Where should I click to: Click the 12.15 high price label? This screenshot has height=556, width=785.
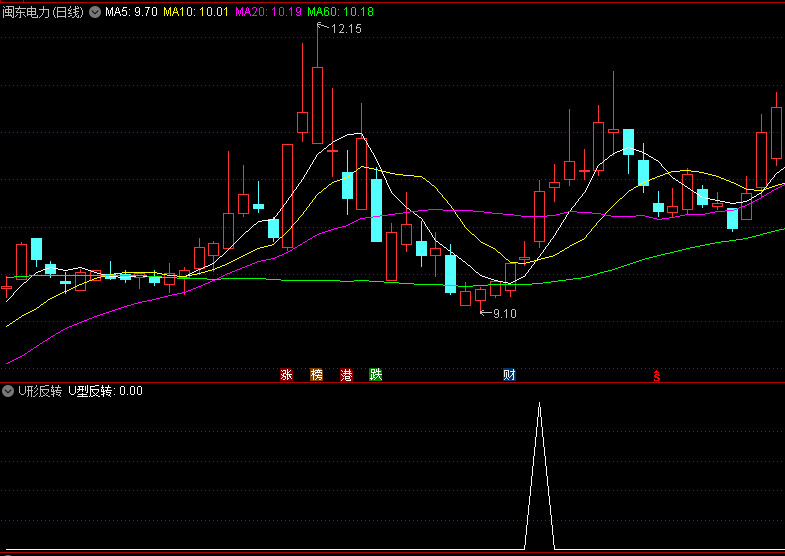[346, 29]
